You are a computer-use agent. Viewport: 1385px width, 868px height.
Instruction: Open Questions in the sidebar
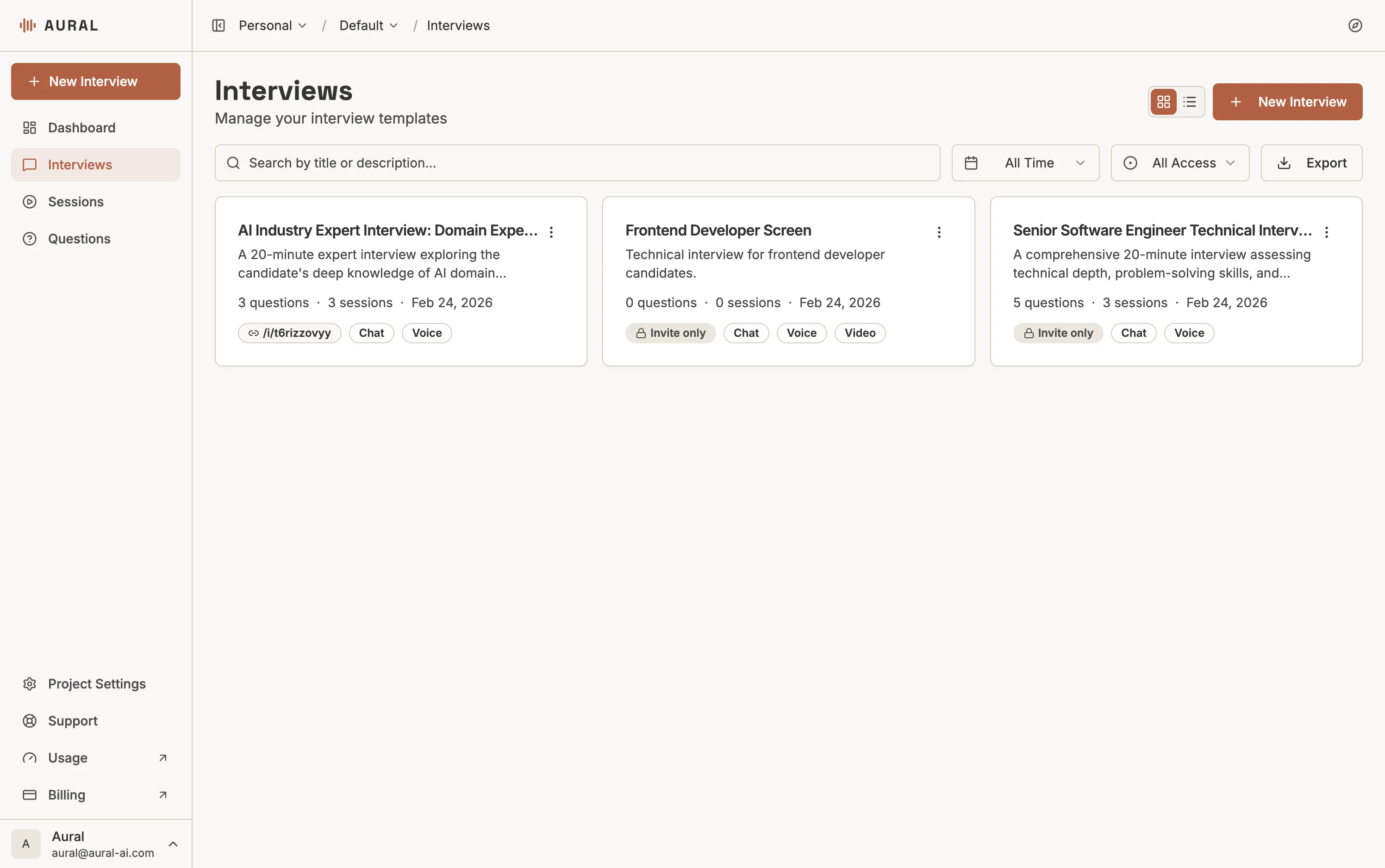tap(79, 239)
